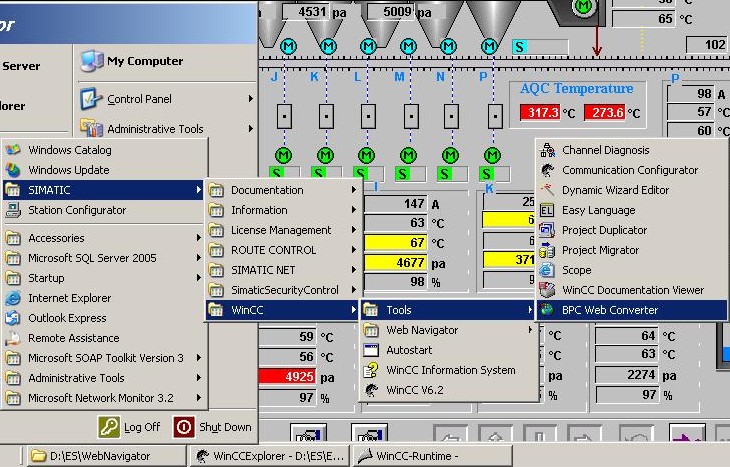Click the Windows Update icon

(x=13, y=170)
